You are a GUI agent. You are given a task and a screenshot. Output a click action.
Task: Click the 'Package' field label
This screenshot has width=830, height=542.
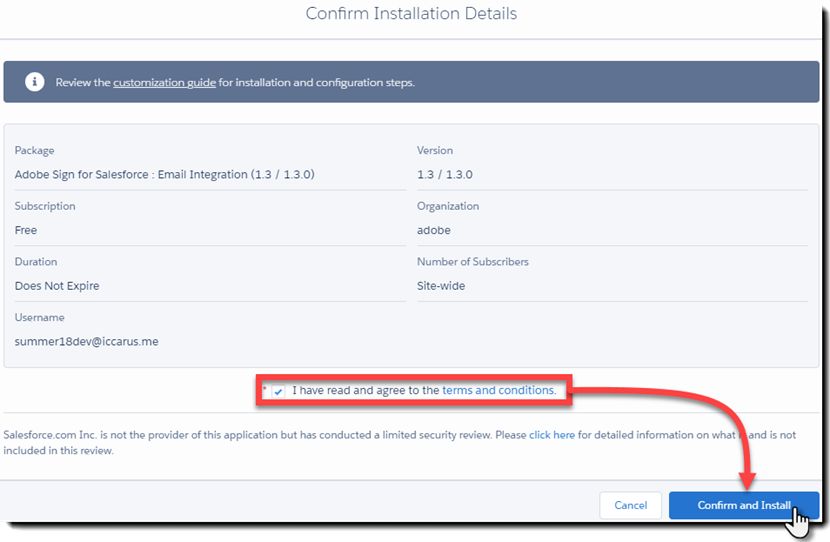[34, 150]
